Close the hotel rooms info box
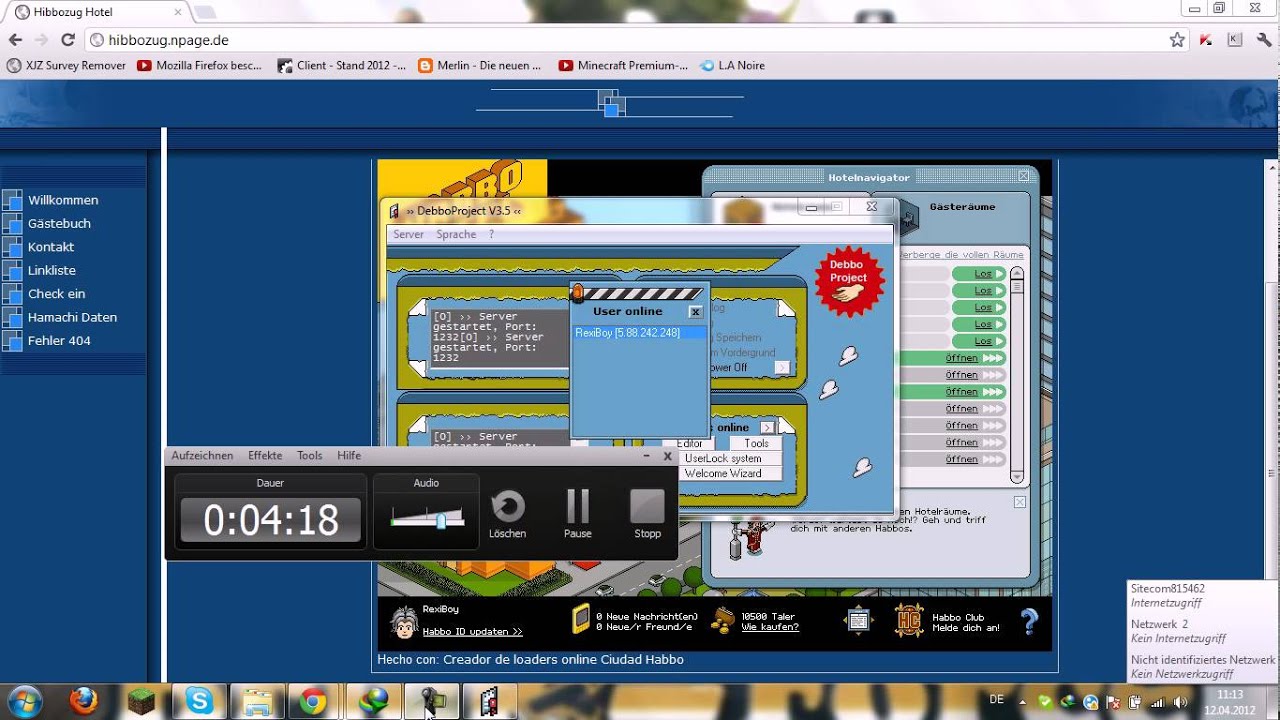The height and width of the screenshot is (720, 1280). point(1019,502)
